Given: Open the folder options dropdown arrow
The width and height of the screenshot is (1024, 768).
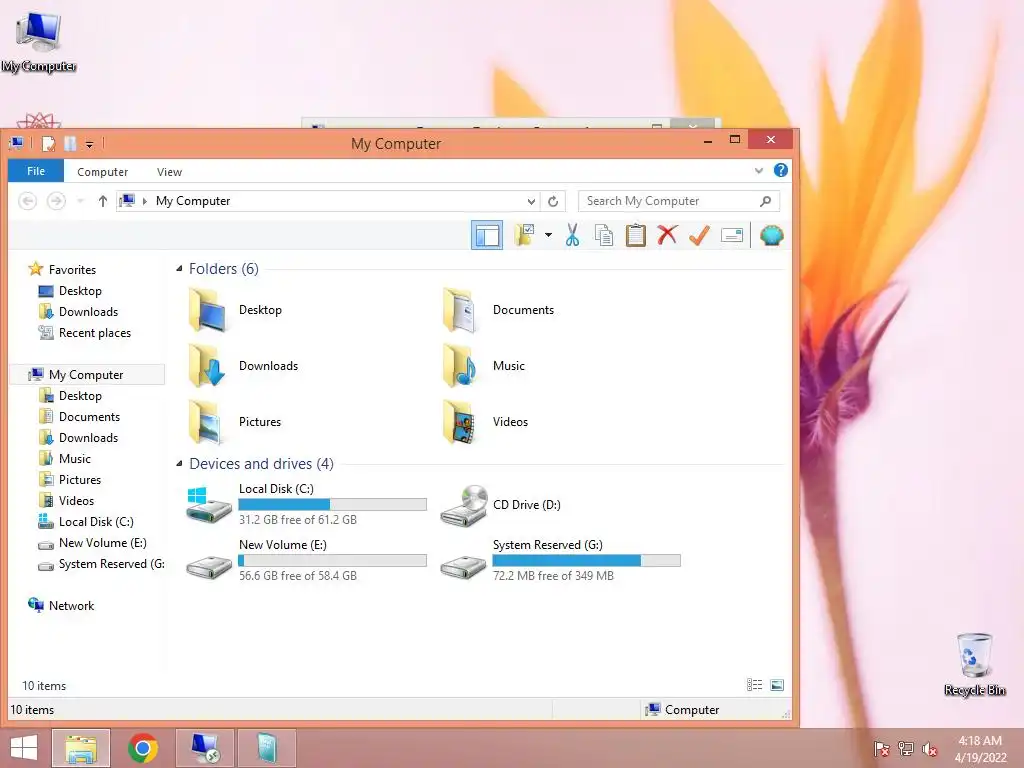Looking at the screenshot, I should coord(548,235).
